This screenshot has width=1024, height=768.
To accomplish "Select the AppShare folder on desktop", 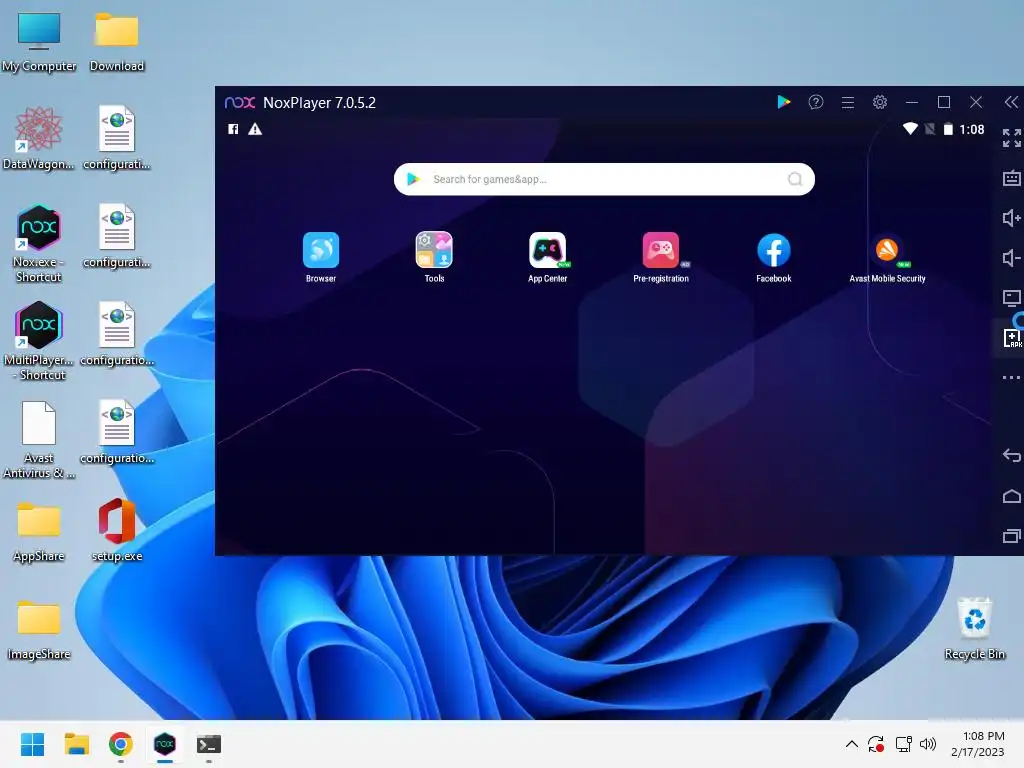I will [x=39, y=532].
